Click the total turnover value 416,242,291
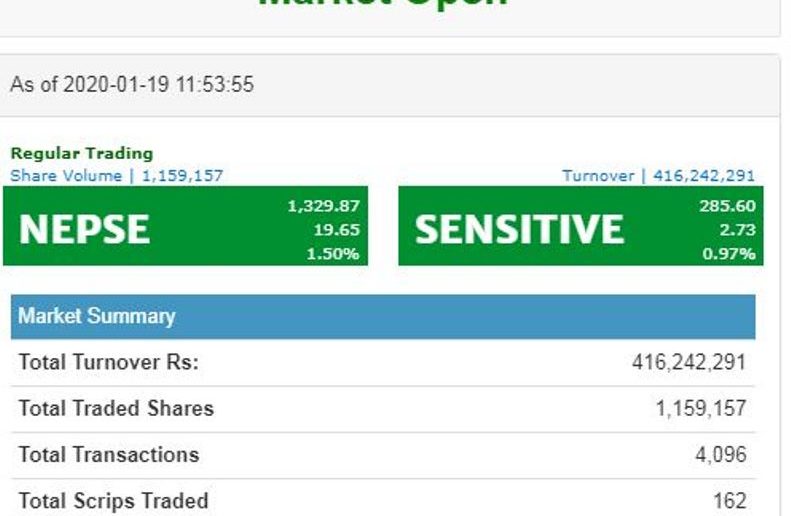The width and height of the screenshot is (791, 516). (x=689, y=362)
